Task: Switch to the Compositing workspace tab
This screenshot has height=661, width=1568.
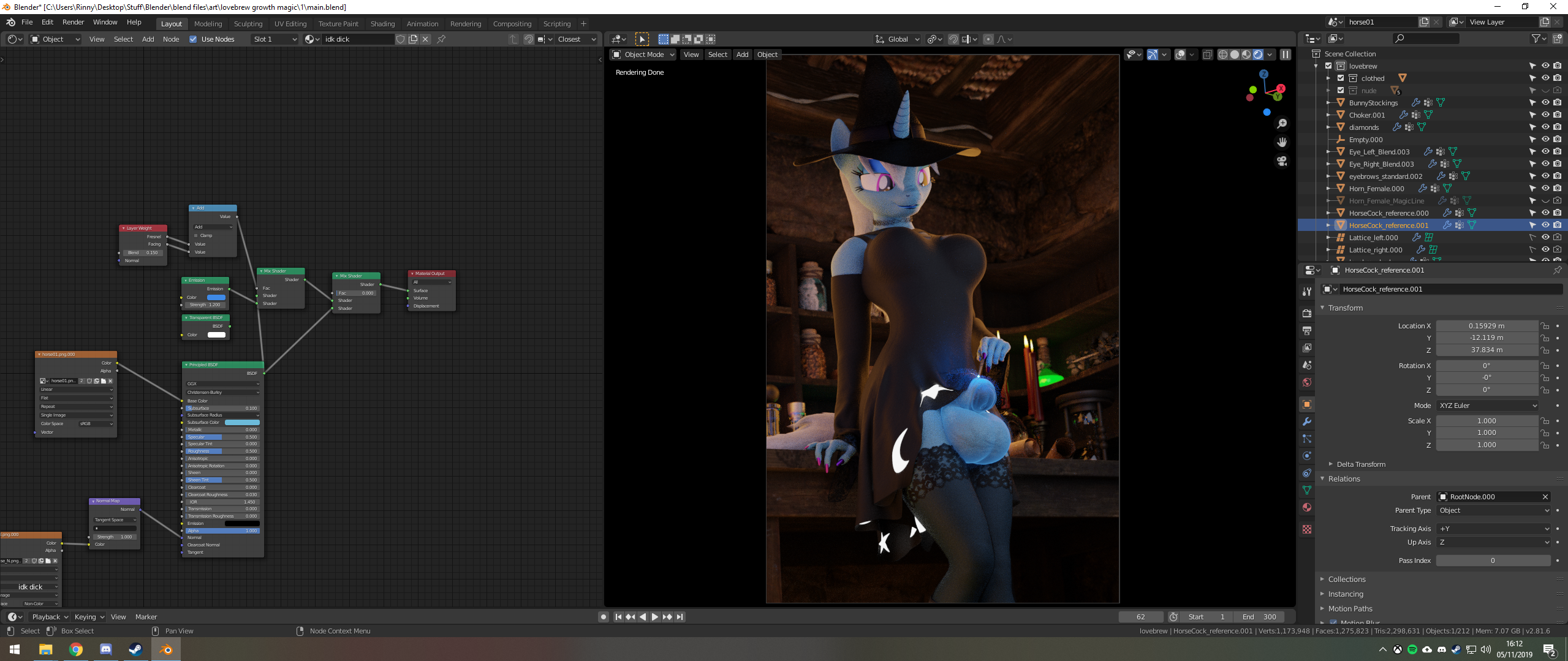Action: (x=512, y=24)
